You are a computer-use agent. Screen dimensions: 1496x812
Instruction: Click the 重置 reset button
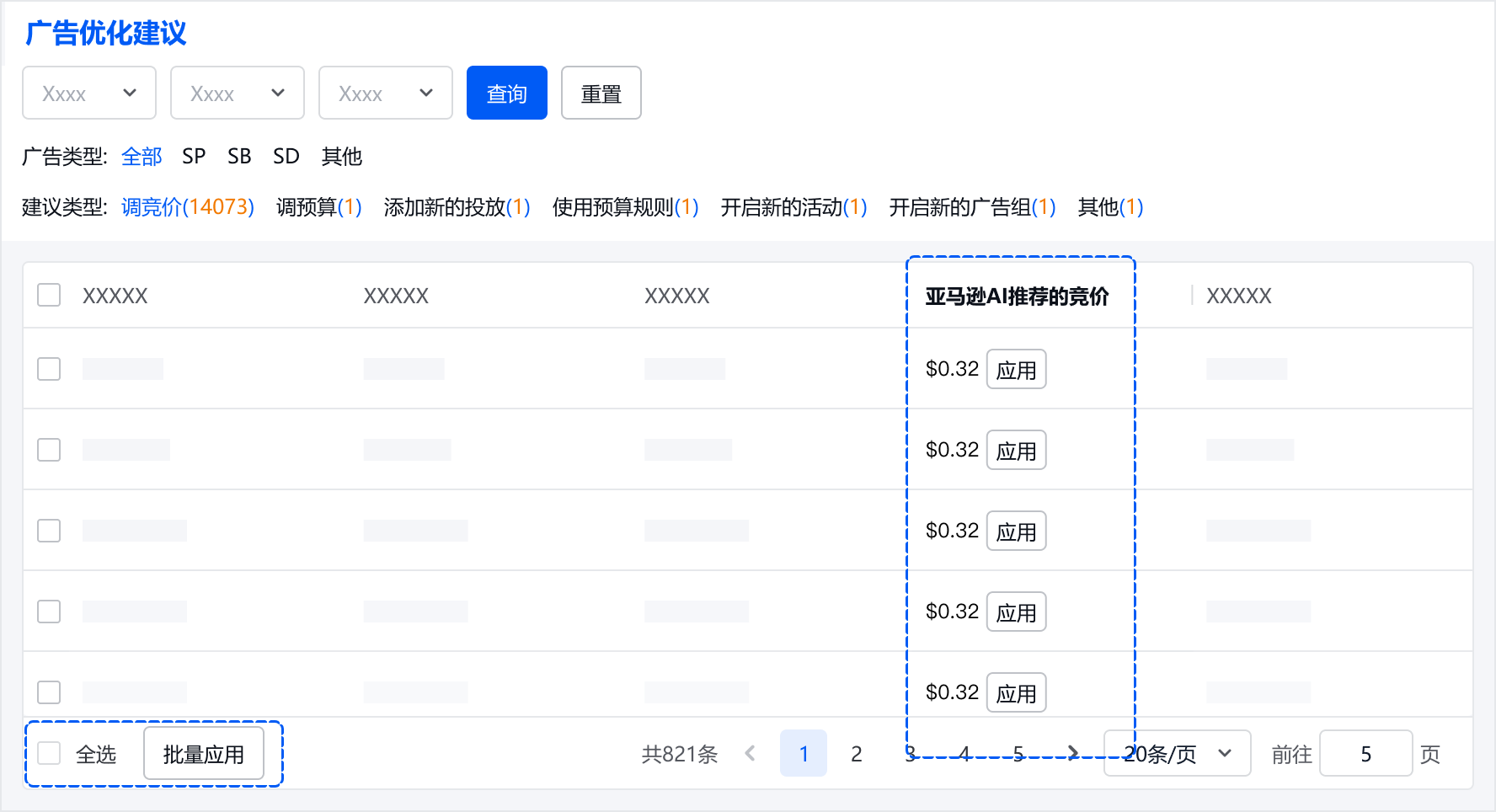point(601,93)
